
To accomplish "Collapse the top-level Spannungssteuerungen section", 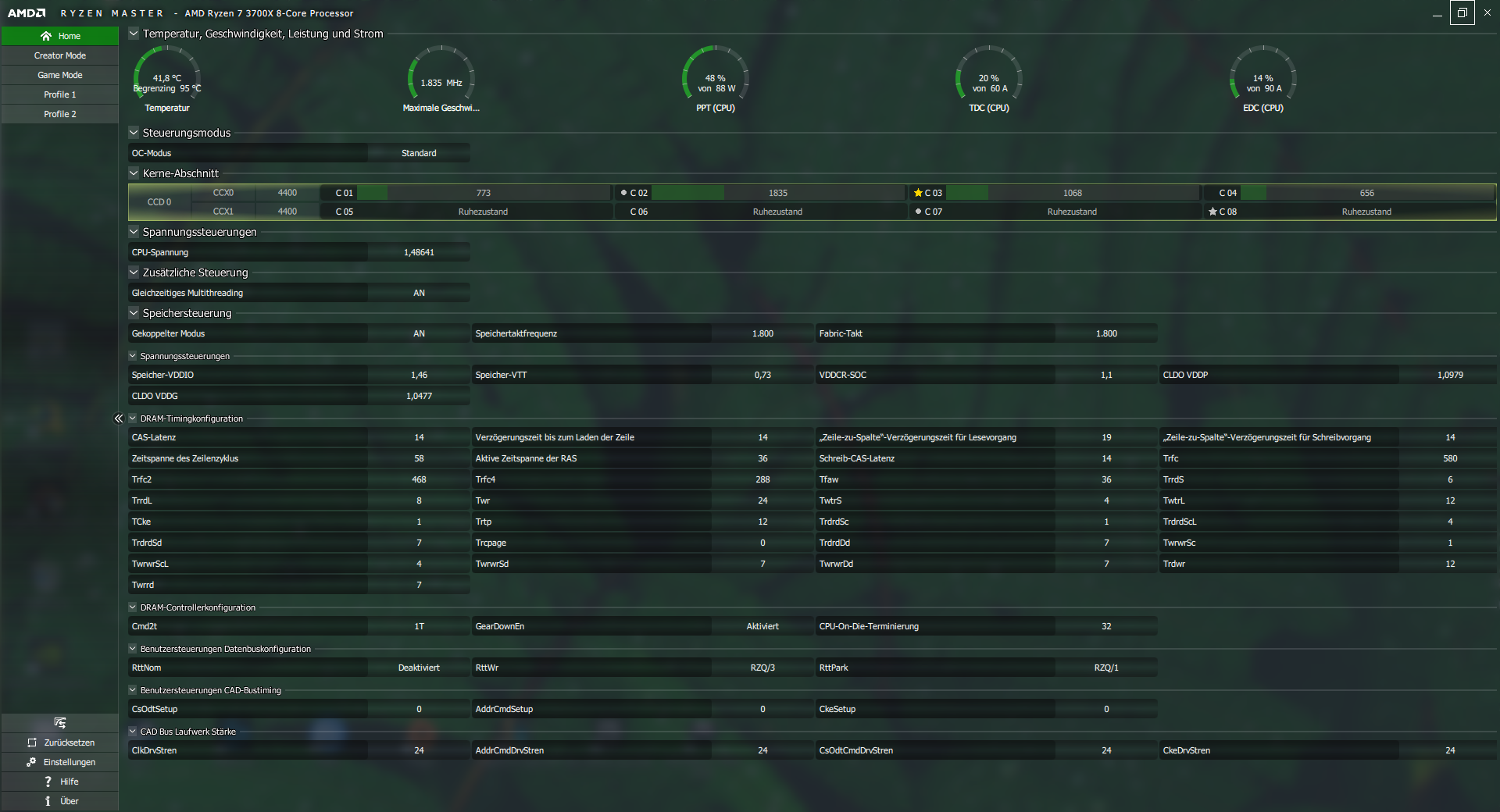I will pos(134,232).
